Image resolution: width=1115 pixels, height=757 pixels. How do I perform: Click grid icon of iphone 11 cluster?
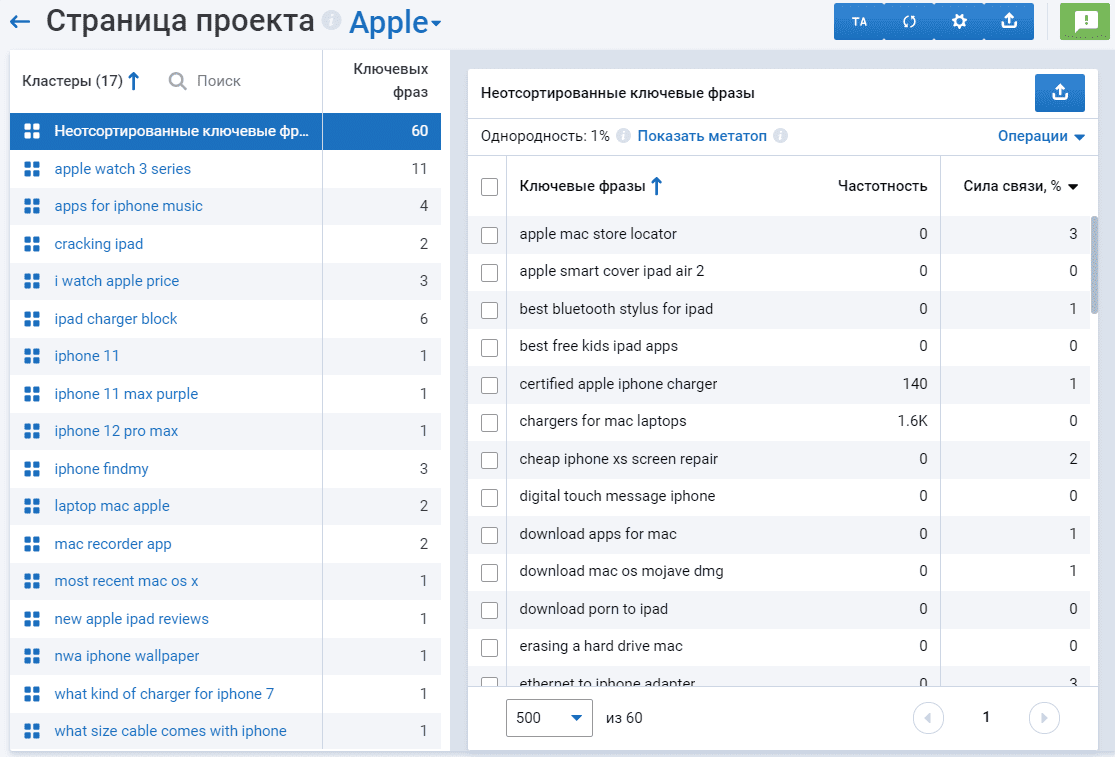pos(32,356)
